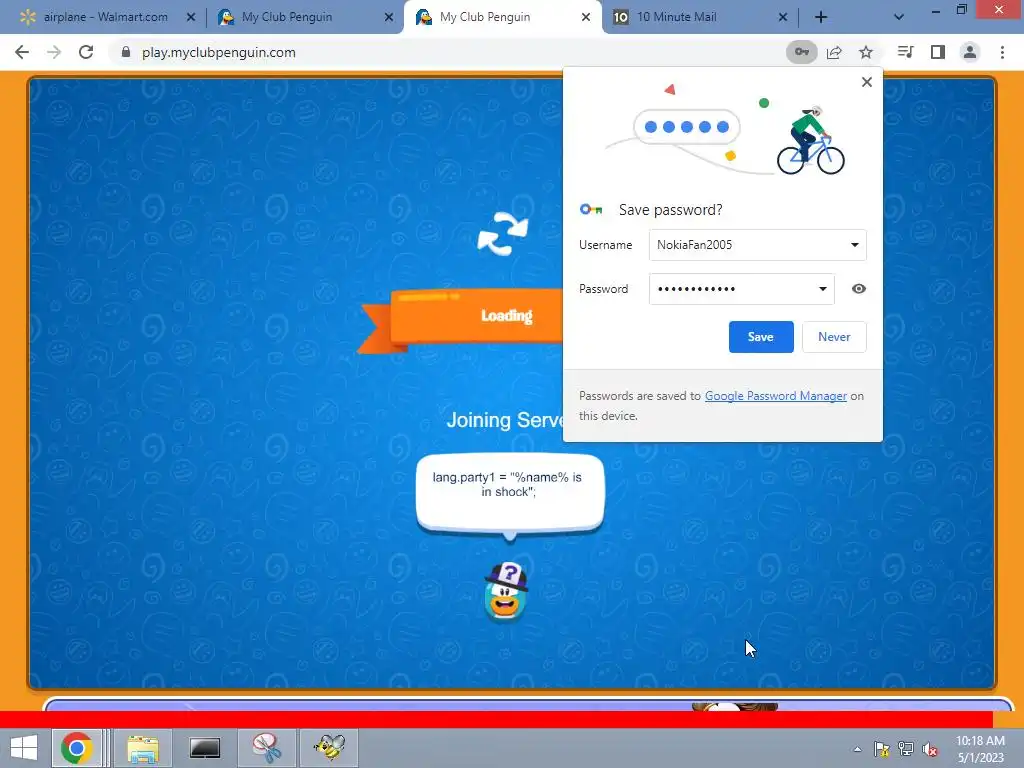This screenshot has width=1024, height=768.
Task: Save the password
Action: [761, 337]
